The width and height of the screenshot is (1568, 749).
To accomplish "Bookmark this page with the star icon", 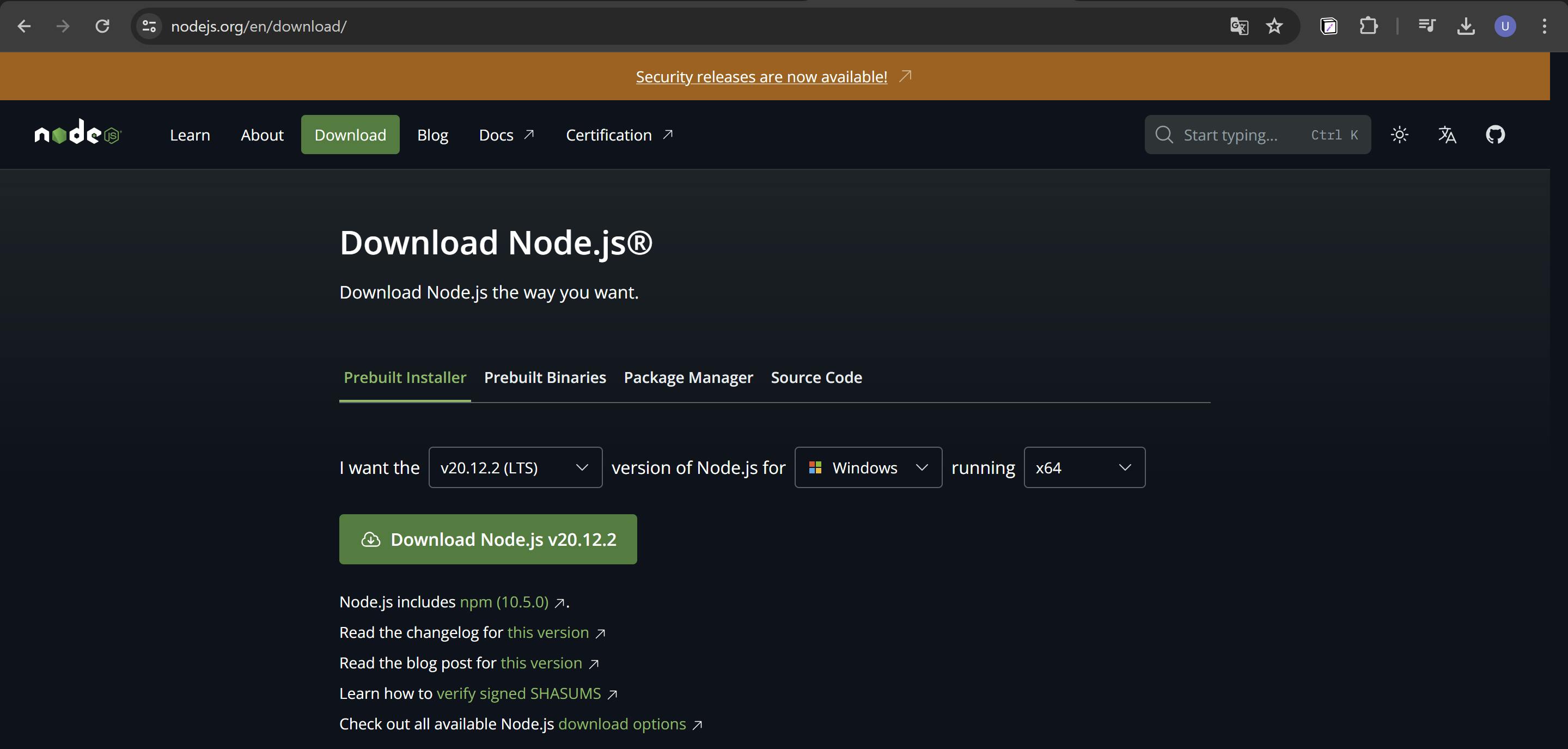I will 1274,26.
